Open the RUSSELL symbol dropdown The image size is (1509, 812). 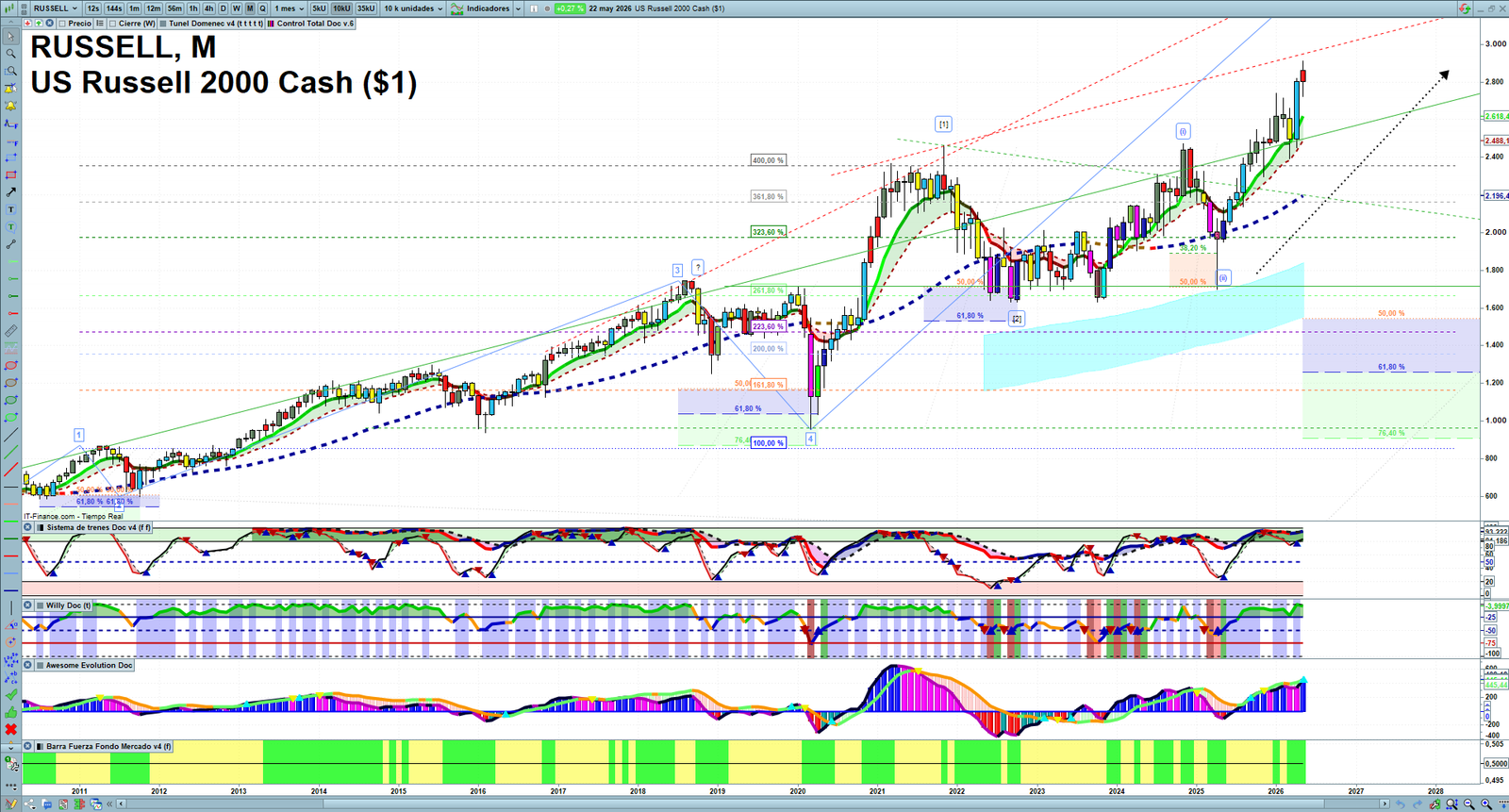(55, 8)
